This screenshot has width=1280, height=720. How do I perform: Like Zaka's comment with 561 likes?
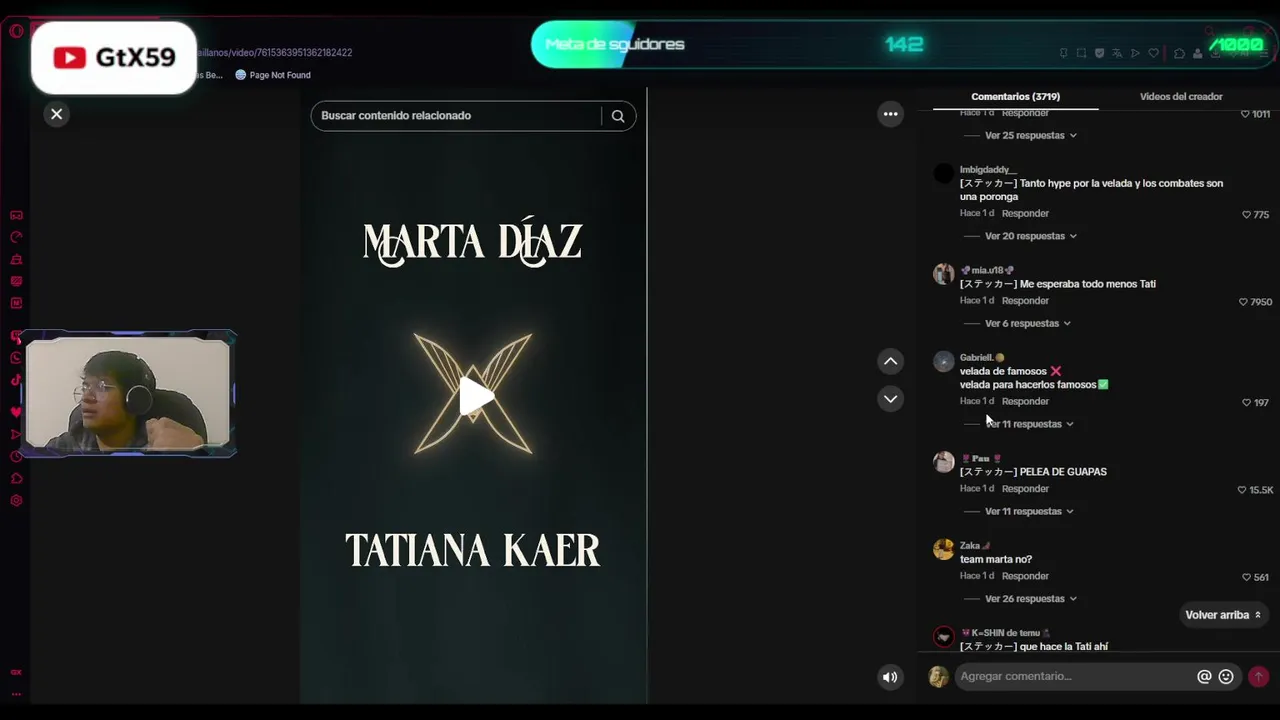pyautogui.click(x=1246, y=577)
